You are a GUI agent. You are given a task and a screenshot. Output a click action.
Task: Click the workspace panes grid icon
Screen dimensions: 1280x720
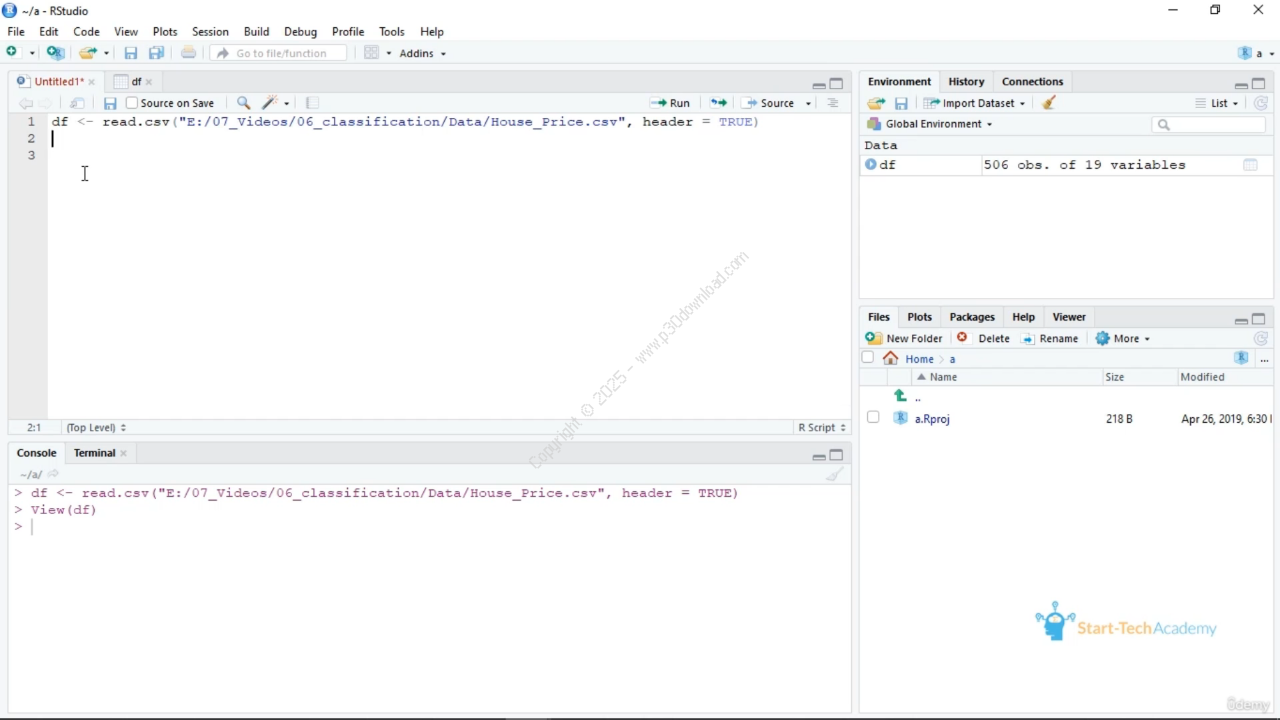[372, 53]
